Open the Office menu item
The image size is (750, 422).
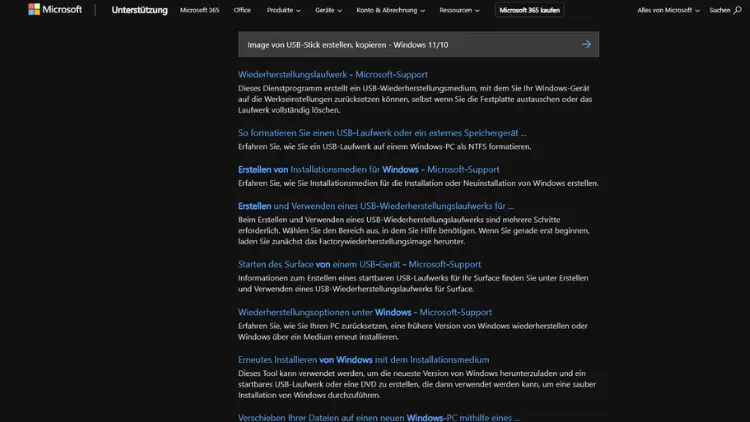(x=242, y=10)
